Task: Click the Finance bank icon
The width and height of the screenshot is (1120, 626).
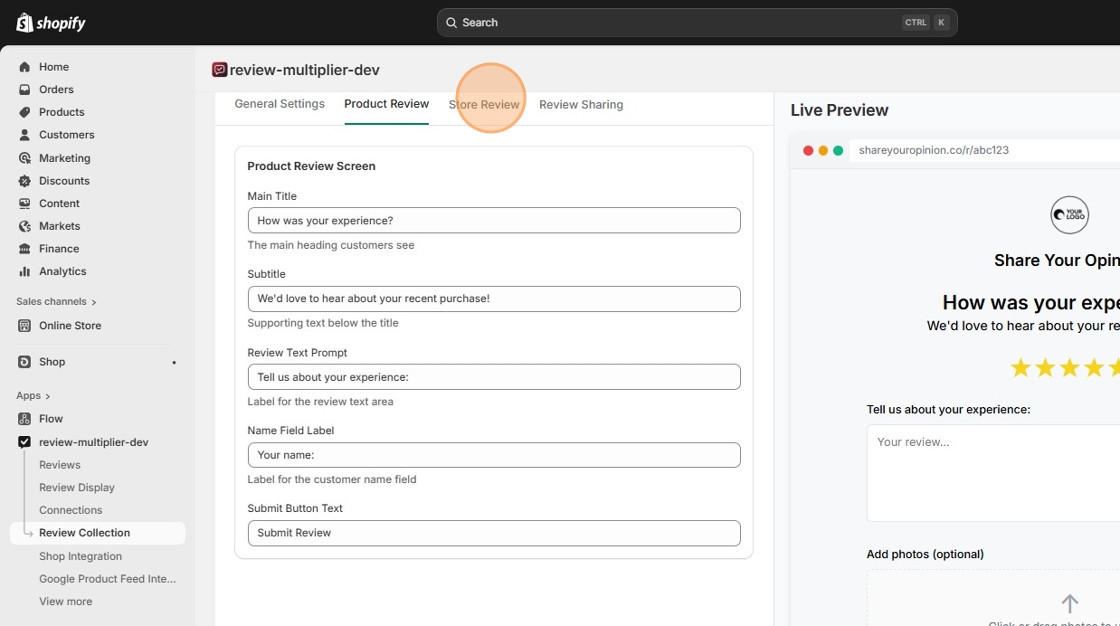Action: coord(24,249)
